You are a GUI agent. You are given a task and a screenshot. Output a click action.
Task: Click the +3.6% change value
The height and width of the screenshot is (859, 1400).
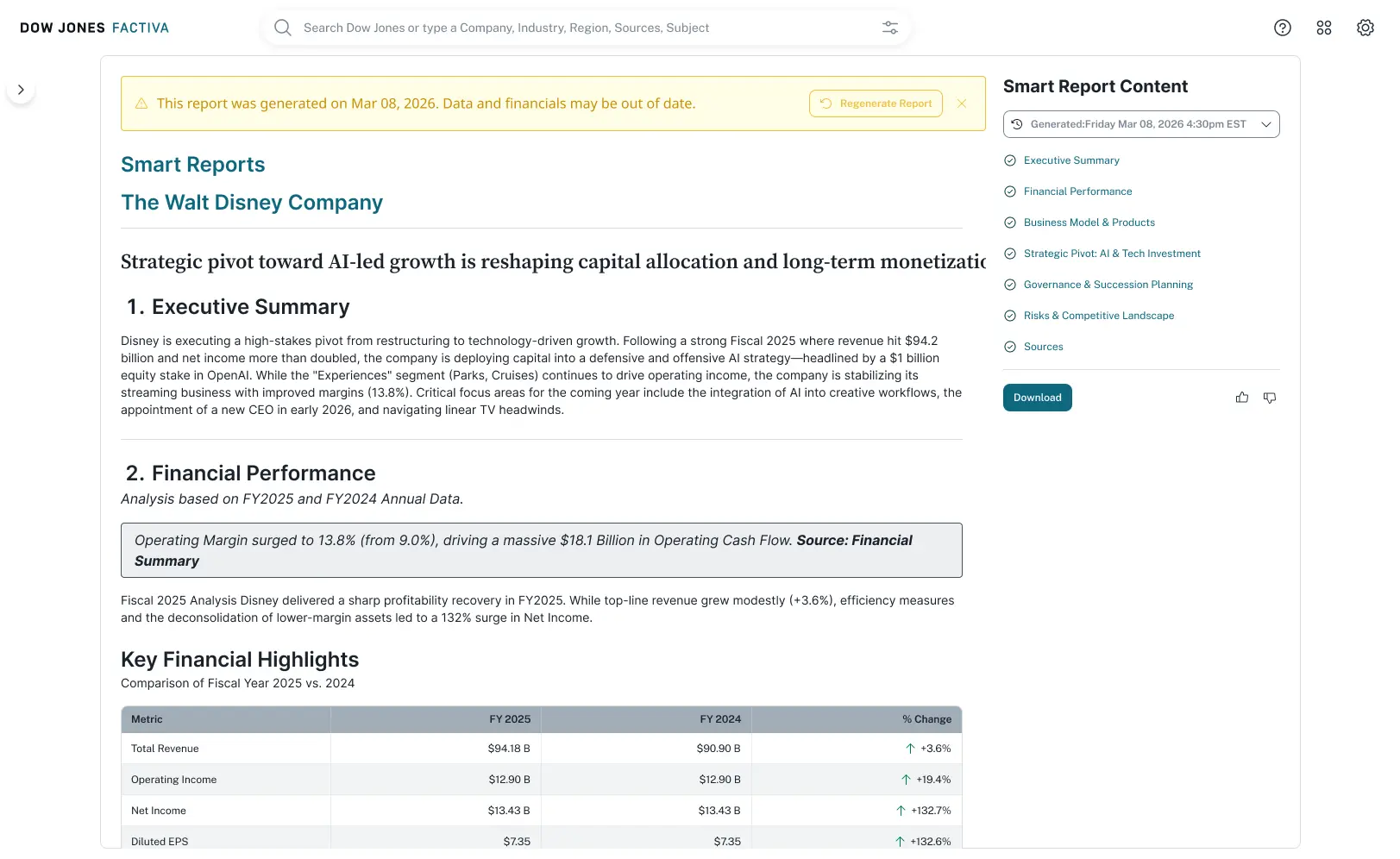pyautogui.click(x=935, y=749)
